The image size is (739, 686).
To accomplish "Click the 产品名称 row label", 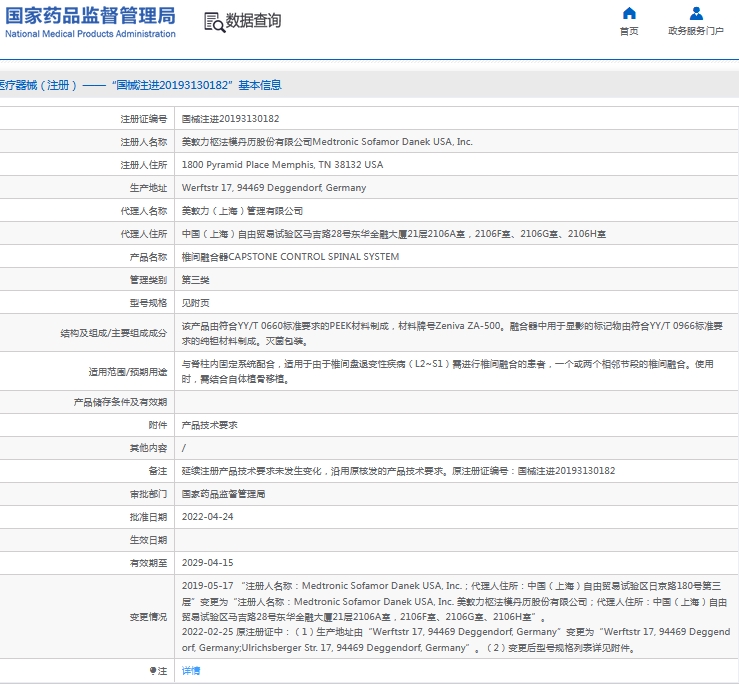I will pos(148,257).
